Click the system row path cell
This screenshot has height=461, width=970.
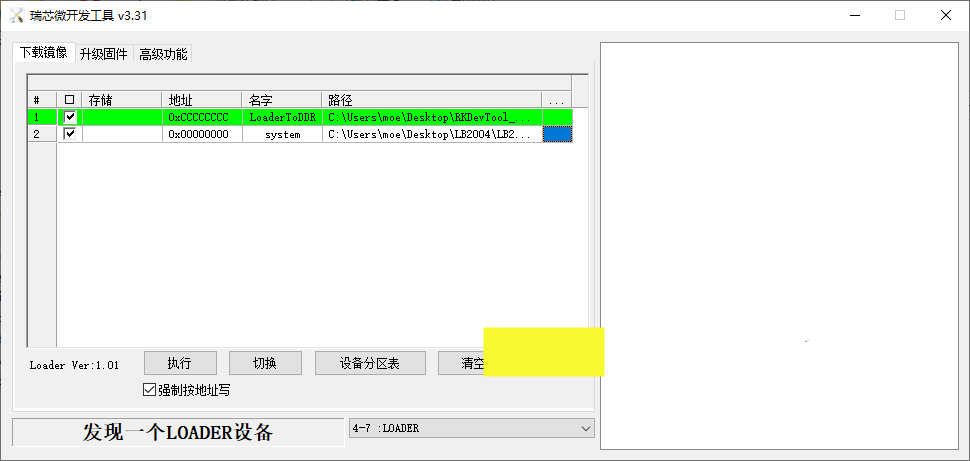pos(431,134)
